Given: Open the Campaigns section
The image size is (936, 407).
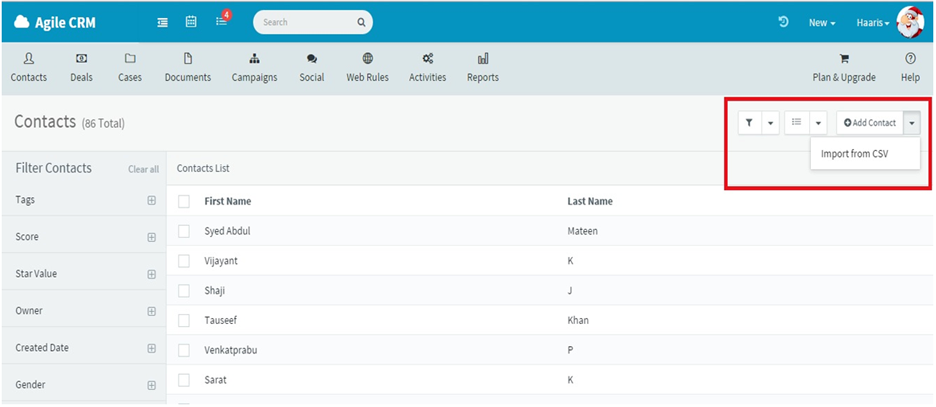Looking at the screenshot, I should coord(254,67).
